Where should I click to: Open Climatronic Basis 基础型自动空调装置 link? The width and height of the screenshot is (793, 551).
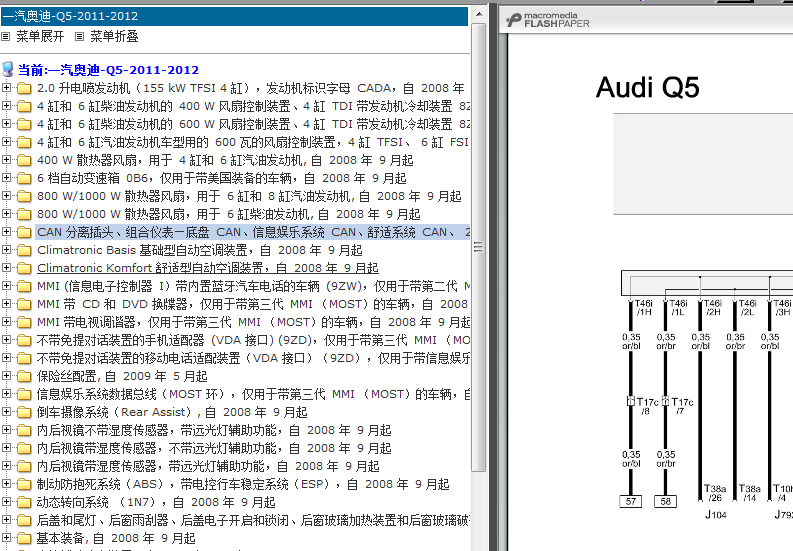click(200, 250)
